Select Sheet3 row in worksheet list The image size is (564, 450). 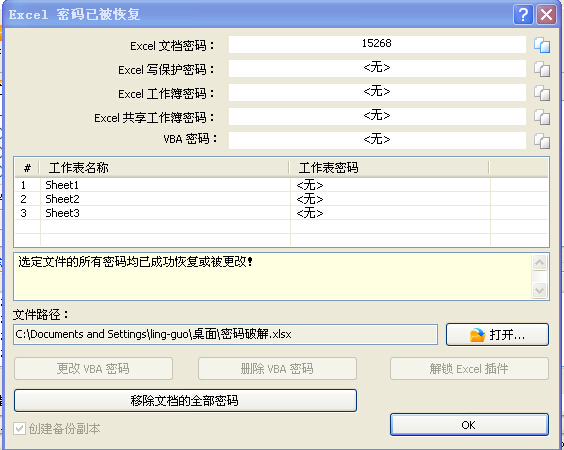click(x=282, y=213)
